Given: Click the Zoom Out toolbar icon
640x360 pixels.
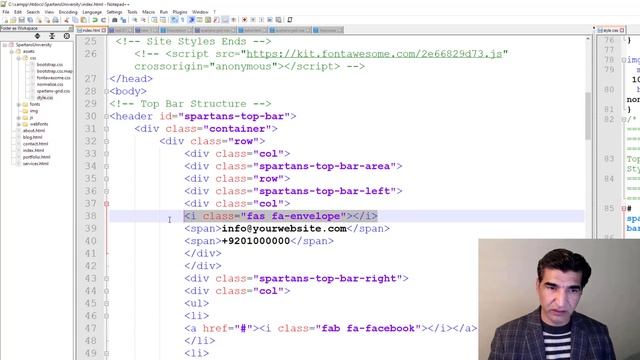Looking at the screenshot, I should pos(143,20).
